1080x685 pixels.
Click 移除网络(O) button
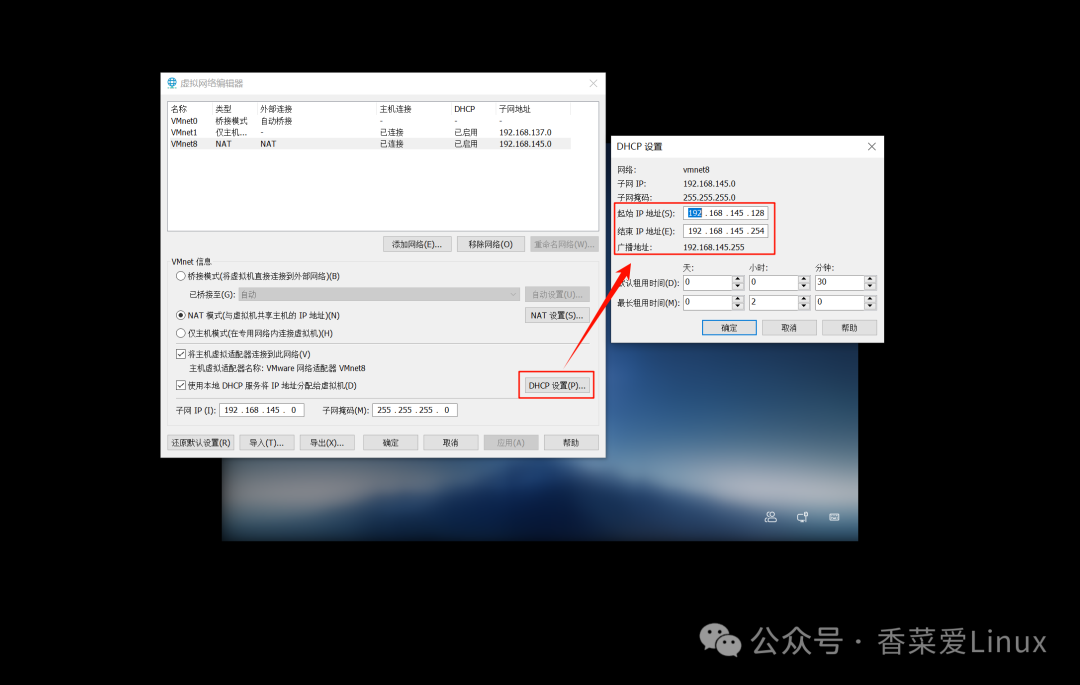click(490, 244)
